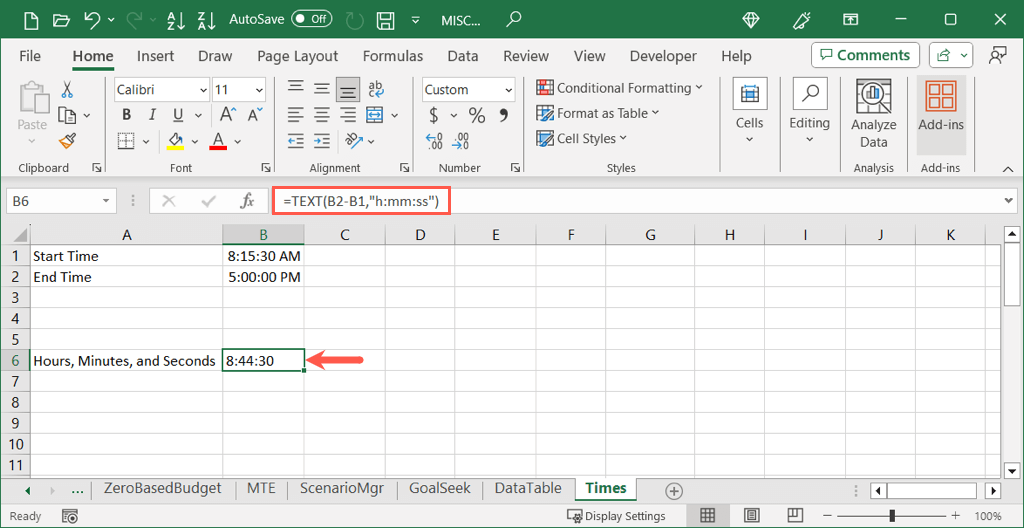The height and width of the screenshot is (528, 1024).
Task: Open the Editing group button
Action: pos(809,111)
